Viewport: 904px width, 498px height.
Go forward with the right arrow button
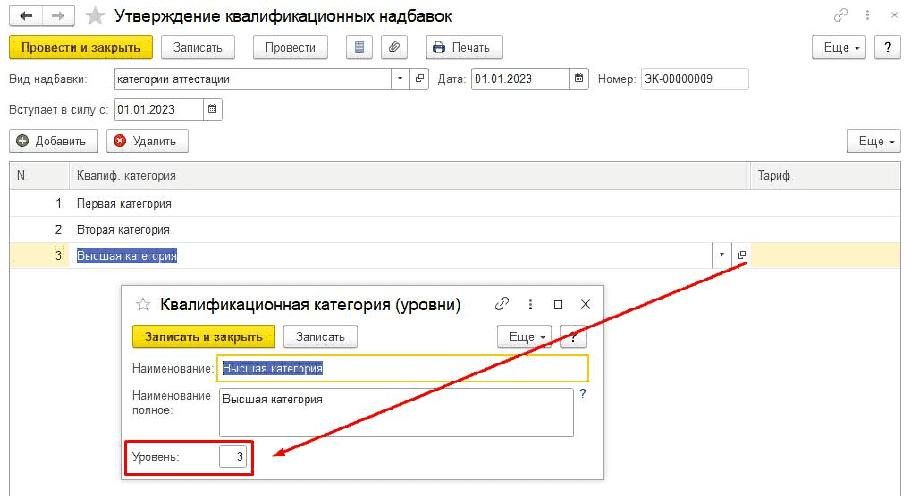click(58, 16)
